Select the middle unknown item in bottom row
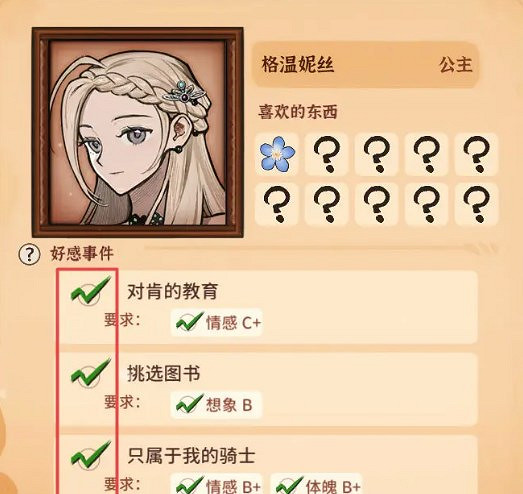The height and width of the screenshot is (494, 523). click(376, 204)
